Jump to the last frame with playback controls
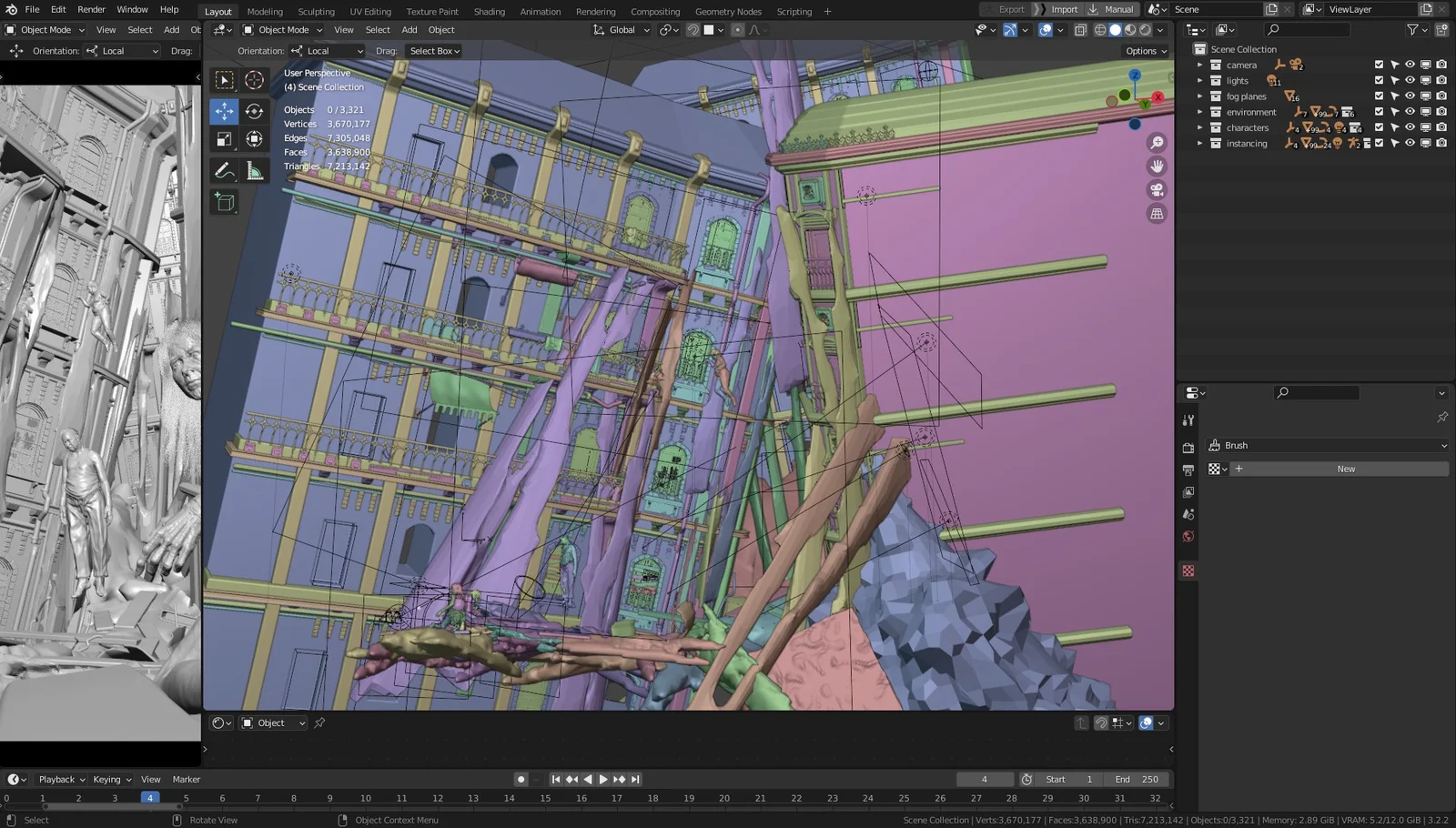 (x=636, y=779)
